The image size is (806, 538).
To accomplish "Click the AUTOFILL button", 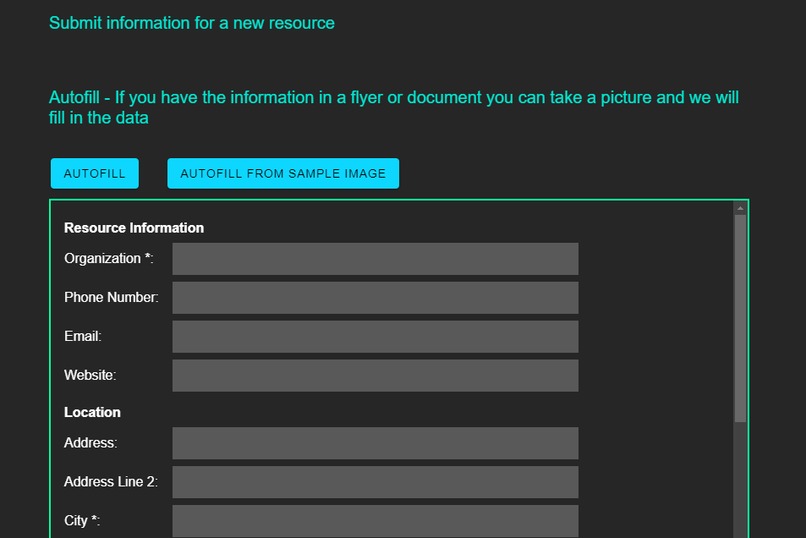I will tap(95, 173).
